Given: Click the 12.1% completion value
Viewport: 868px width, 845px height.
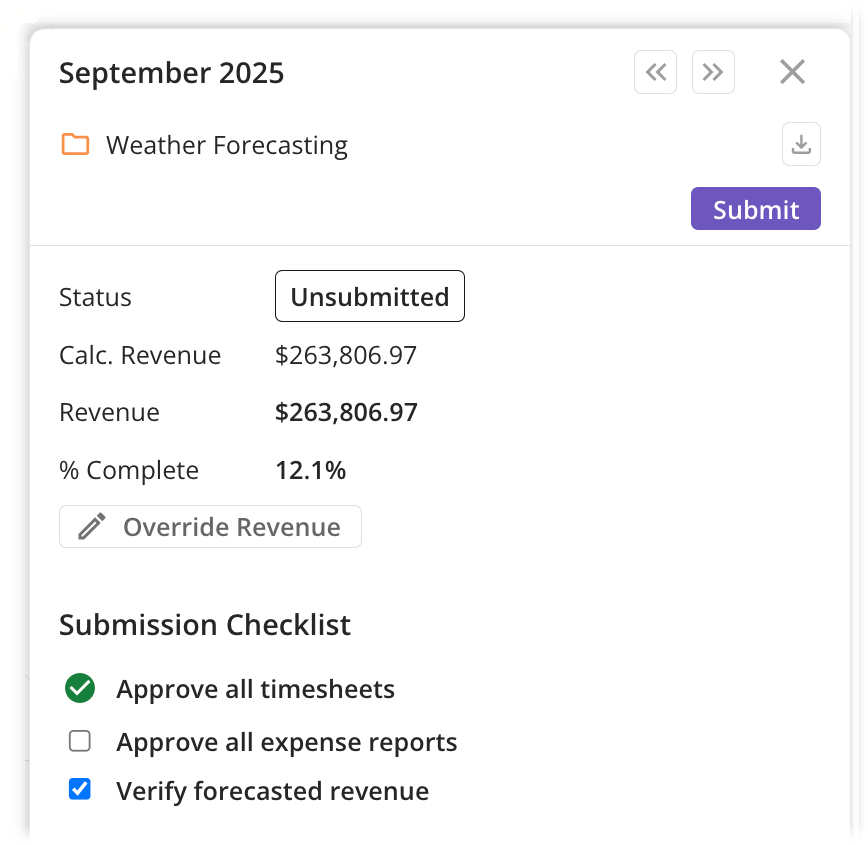Looking at the screenshot, I should coord(310,470).
